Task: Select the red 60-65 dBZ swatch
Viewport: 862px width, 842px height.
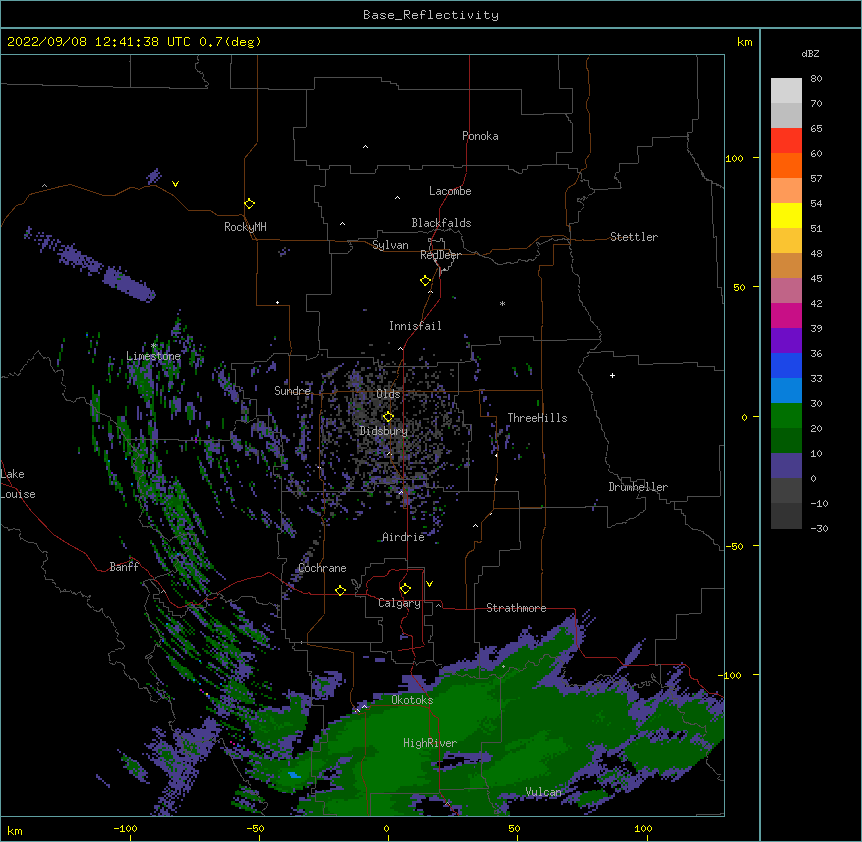Action: 786,141
